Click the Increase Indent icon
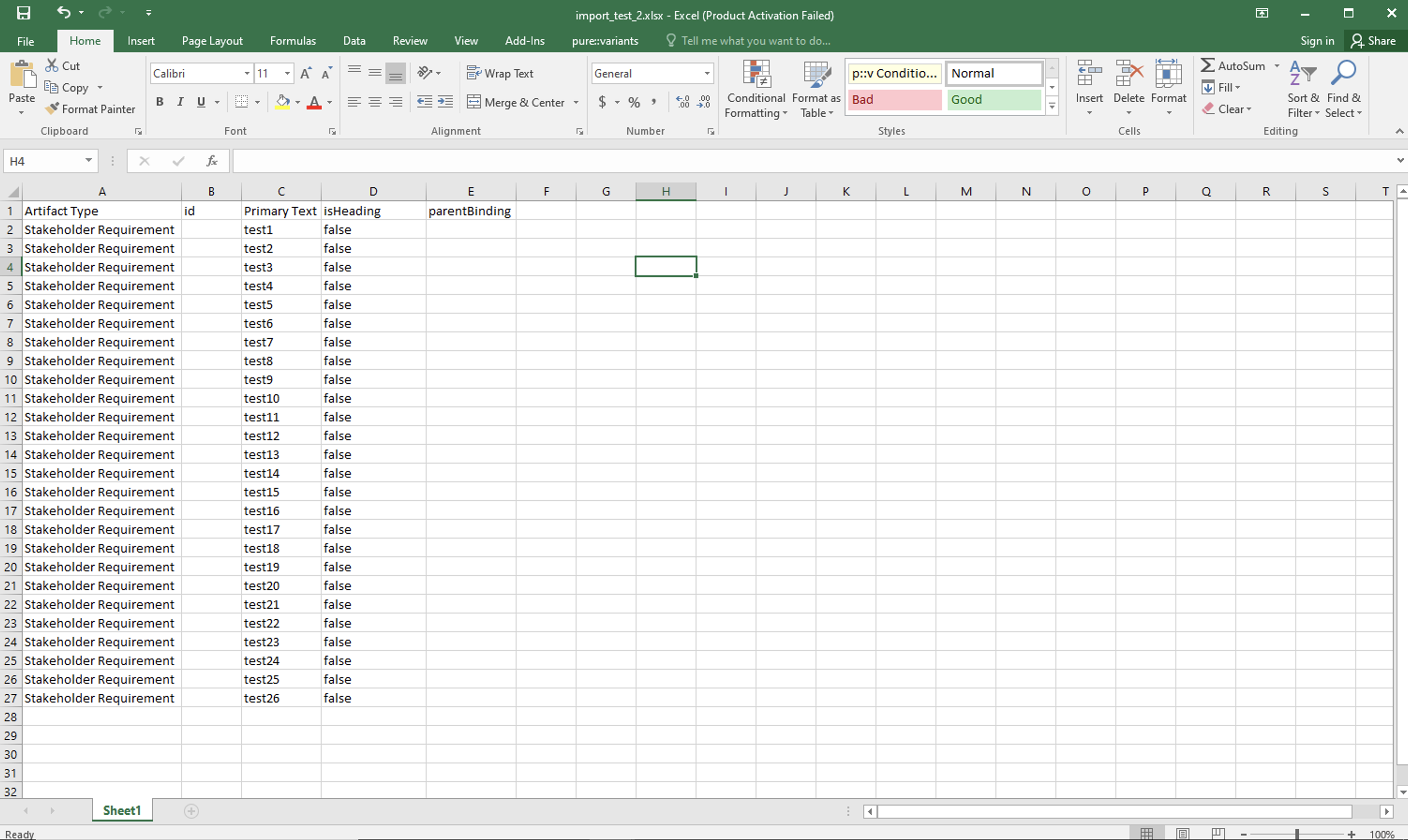The height and width of the screenshot is (840, 1408). coord(445,102)
